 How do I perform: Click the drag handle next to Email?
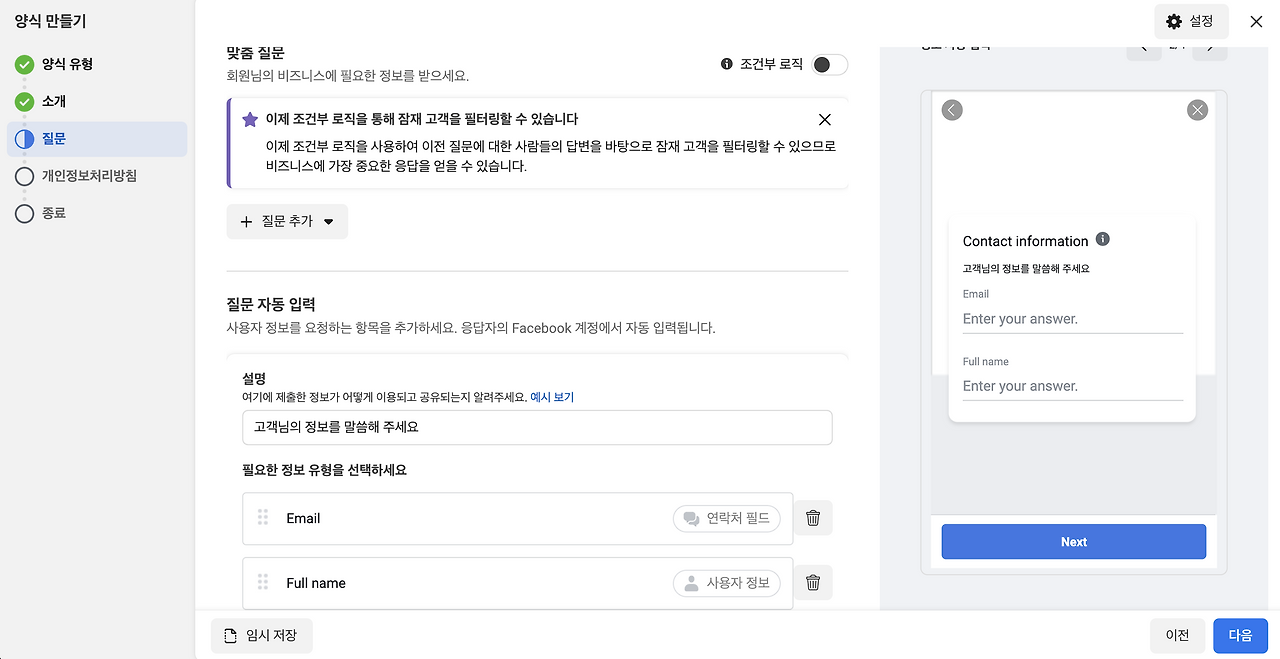[263, 518]
